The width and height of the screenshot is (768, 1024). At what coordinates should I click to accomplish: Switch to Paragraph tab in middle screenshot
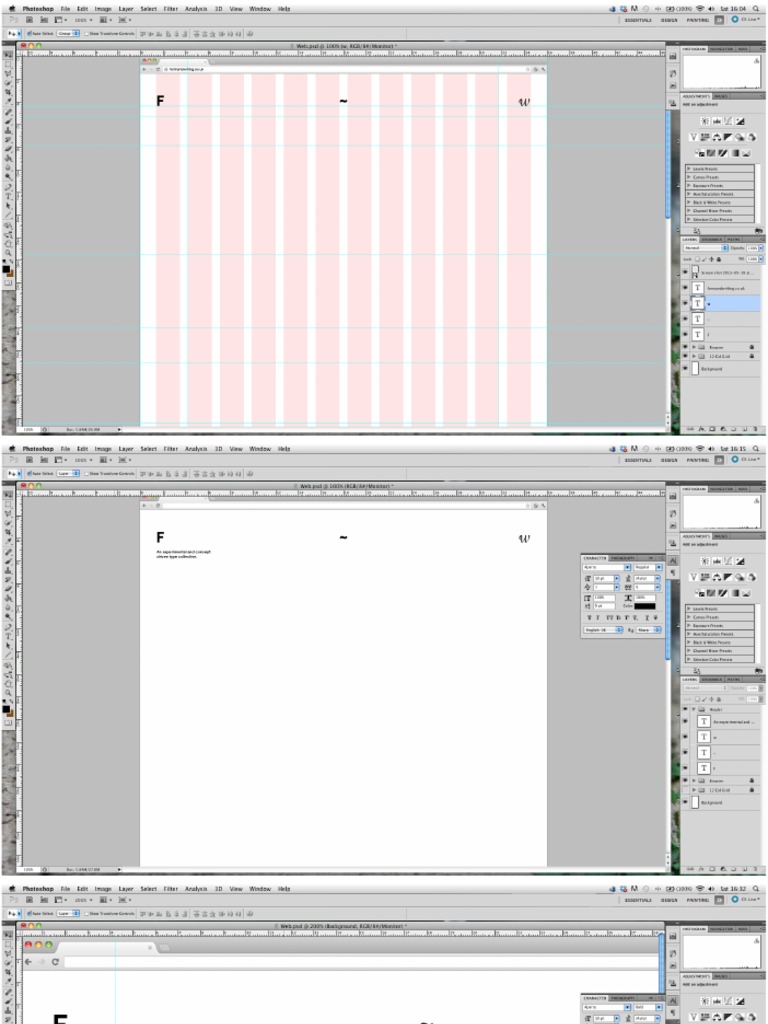pyautogui.click(x=622, y=558)
